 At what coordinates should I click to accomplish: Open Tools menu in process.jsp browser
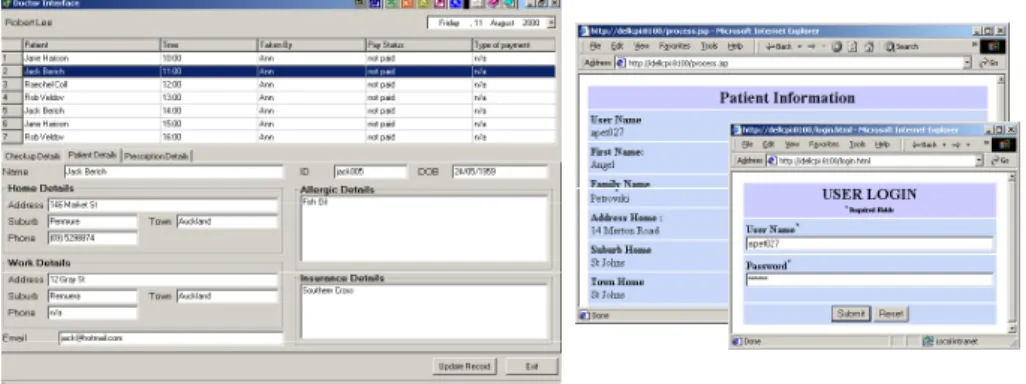coord(709,46)
